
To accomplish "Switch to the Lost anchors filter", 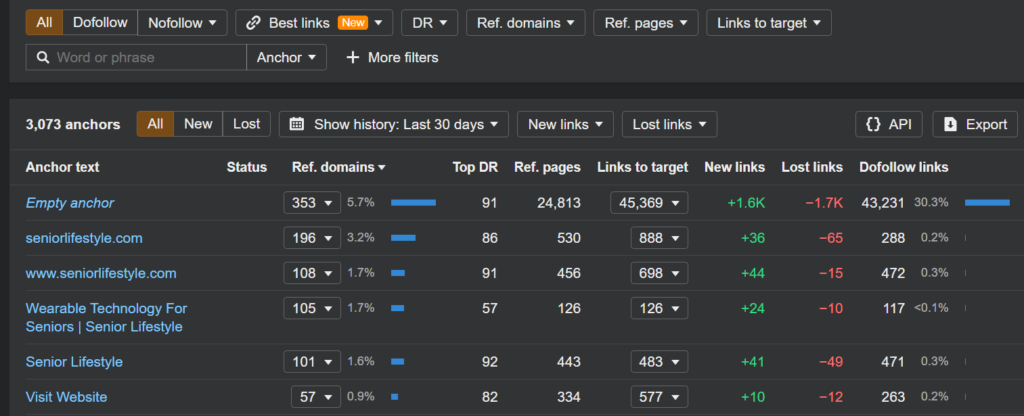I will 246,124.
